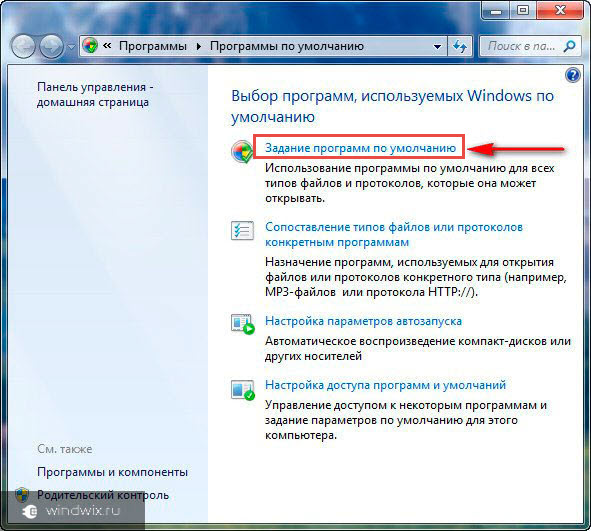This screenshot has height=531, width=591.
Task: Click the icon beside 'Задание программ по умолчанию'
Action: pos(242,151)
